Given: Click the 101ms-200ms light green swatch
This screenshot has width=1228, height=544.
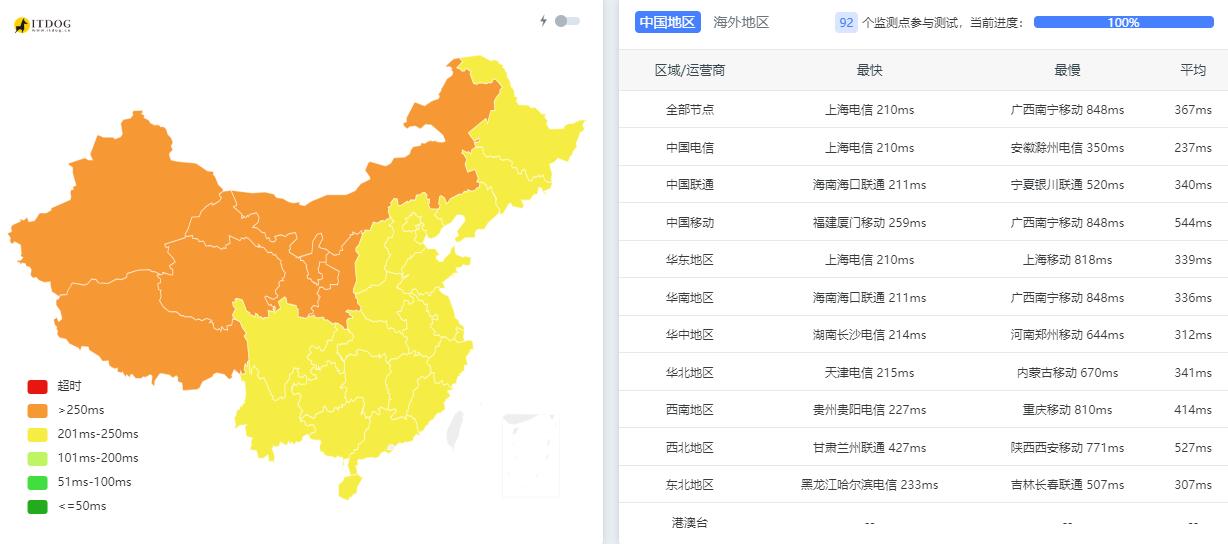Looking at the screenshot, I should point(37,458).
